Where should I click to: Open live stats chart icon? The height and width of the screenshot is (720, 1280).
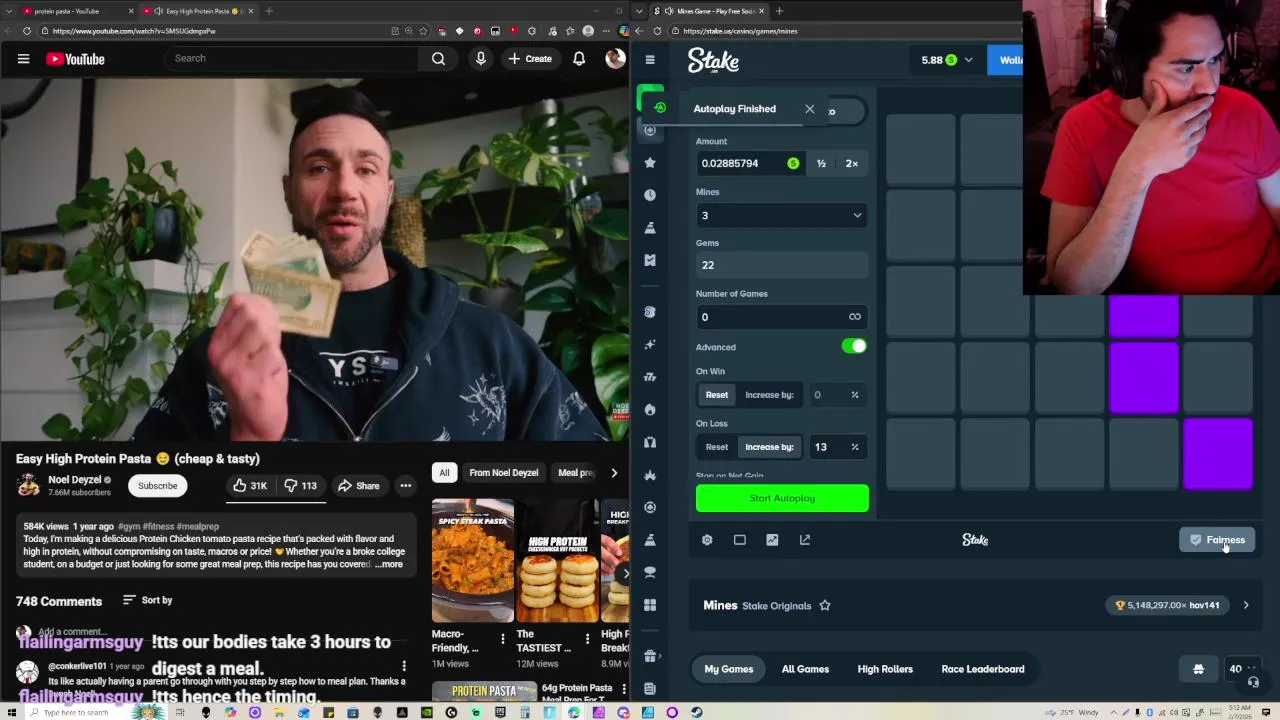pyautogui.click(x=772, y=540)
